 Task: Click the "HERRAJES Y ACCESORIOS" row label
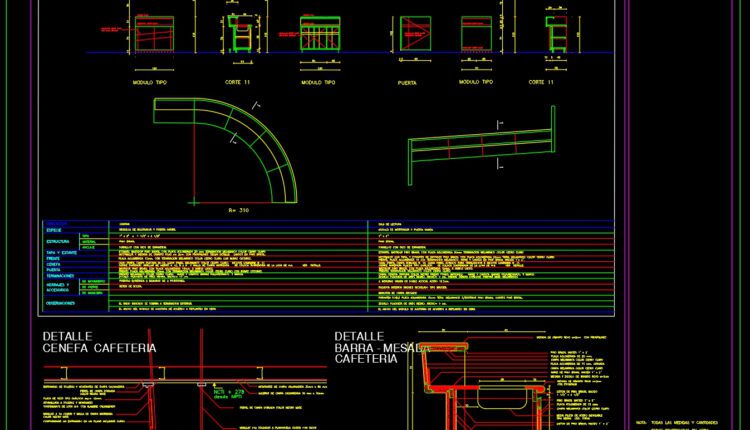pyautogui.click(x=58, y=287)
